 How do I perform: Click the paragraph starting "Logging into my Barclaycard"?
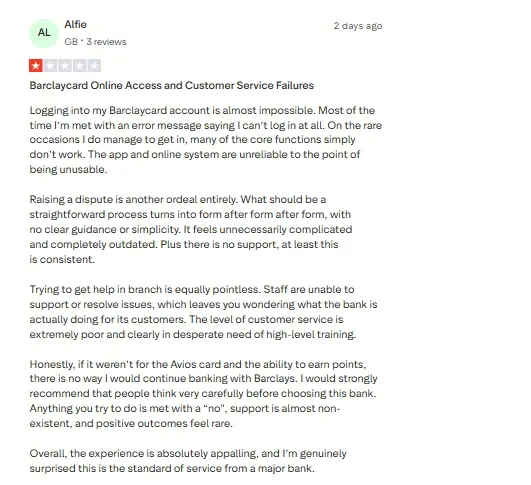tap(206, 140)
